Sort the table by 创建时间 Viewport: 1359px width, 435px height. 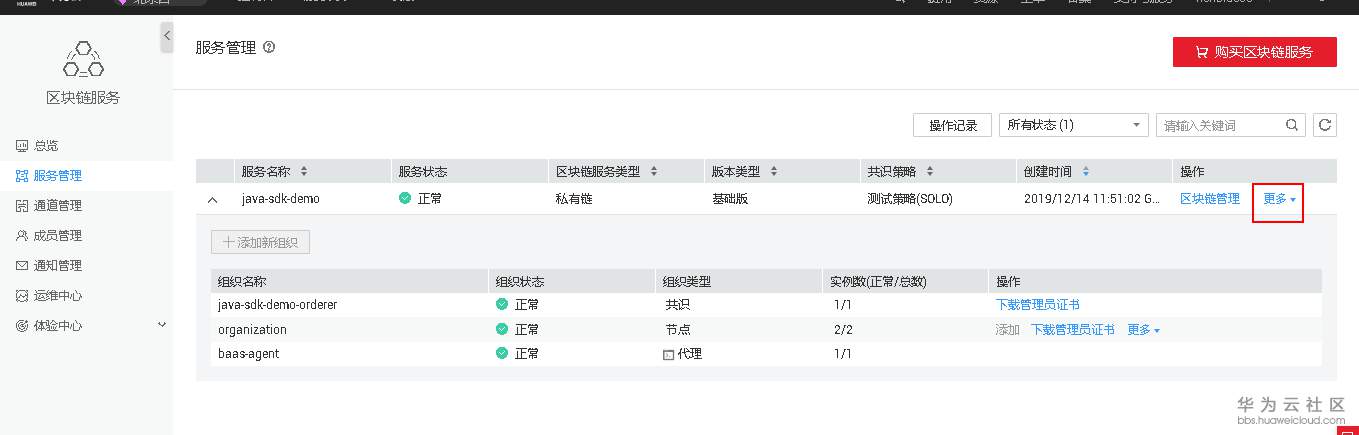[1086, 171]
